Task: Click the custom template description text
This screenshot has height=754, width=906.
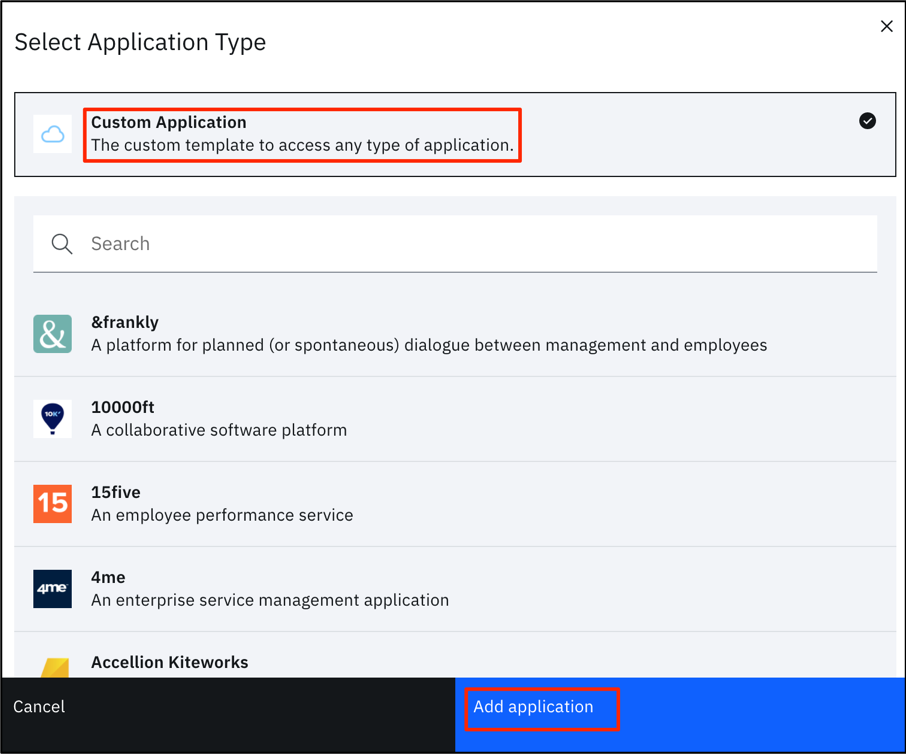Action: pos(302,145)
